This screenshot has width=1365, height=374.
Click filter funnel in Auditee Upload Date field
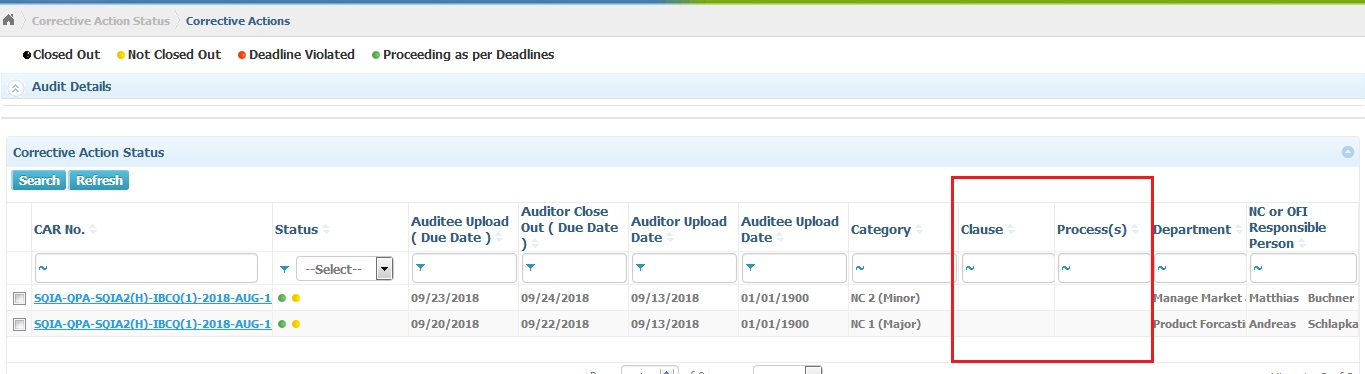[x=750, y=268]
